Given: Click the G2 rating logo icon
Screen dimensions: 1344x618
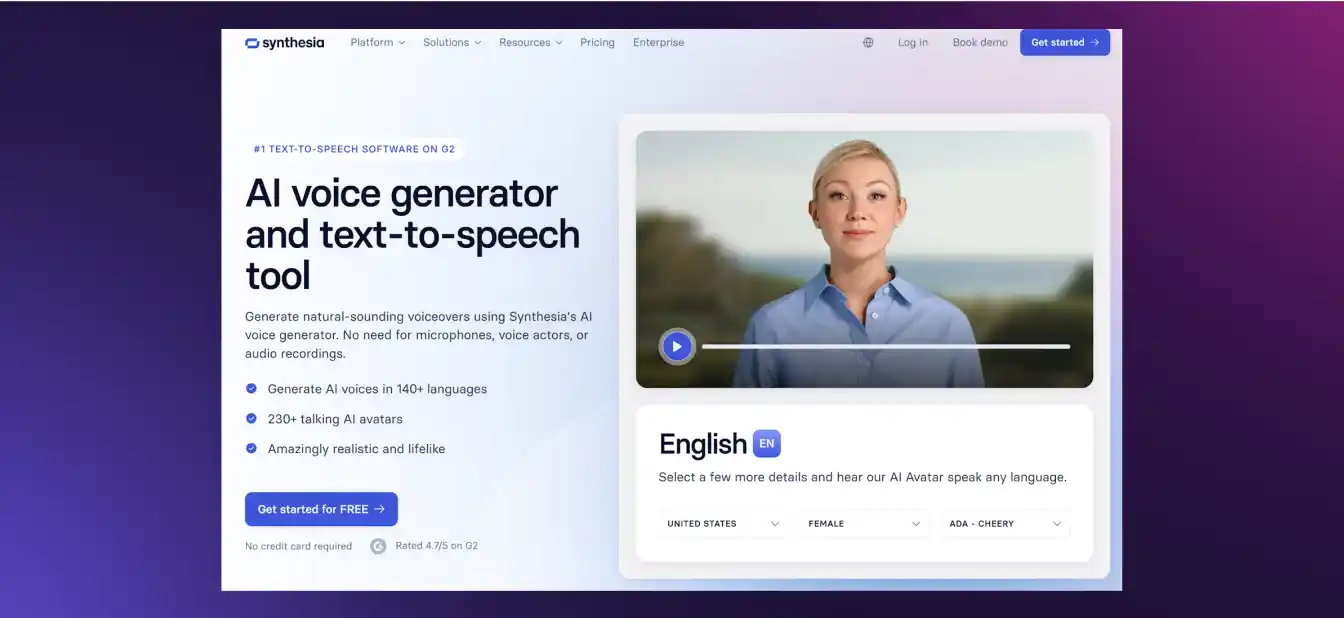Looking at the screenshot, I should click(378, 546).
